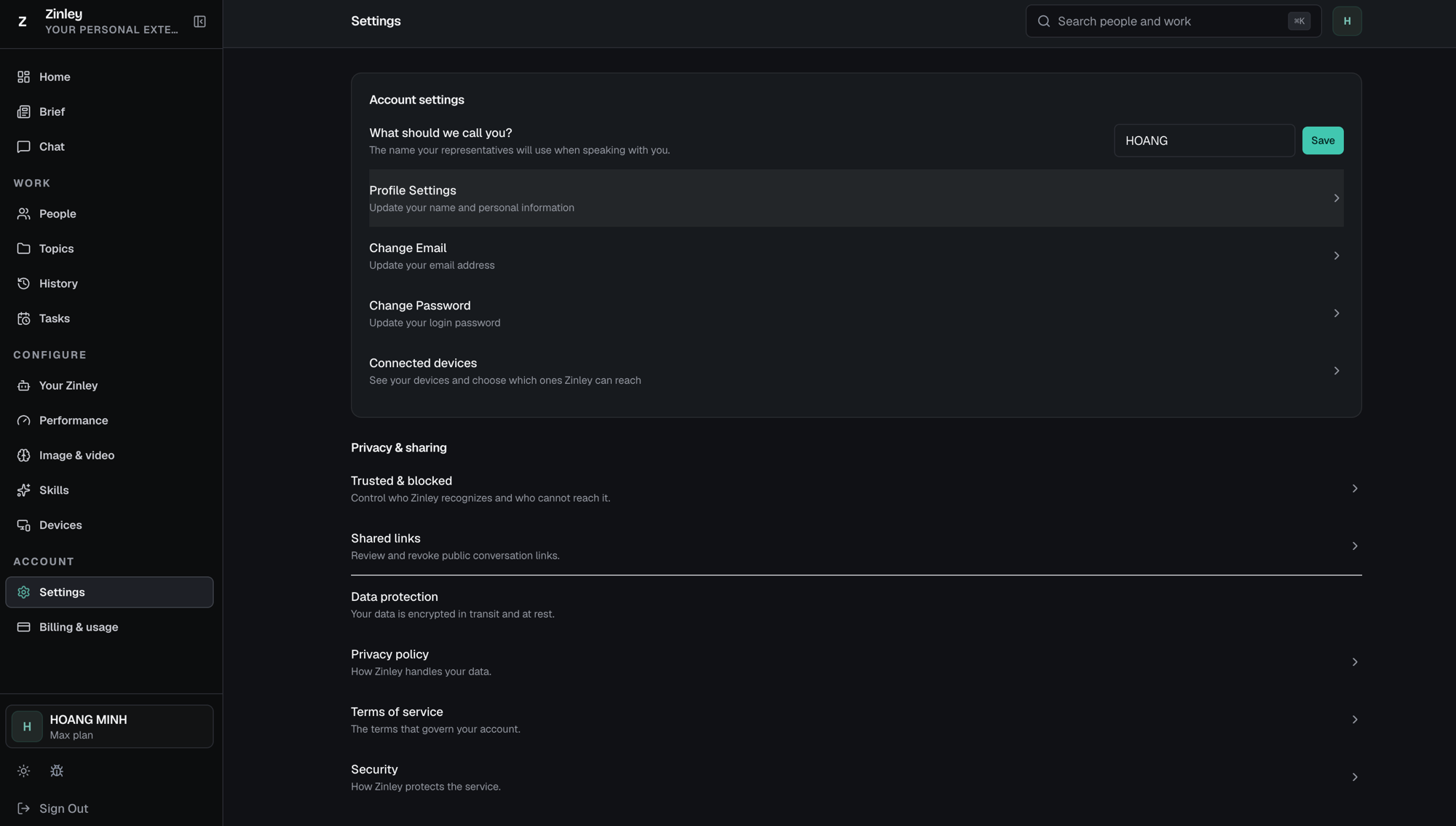The image size is (1456, 826).
Task: Edit the HOANG name field
Action: pos(1204,141)
